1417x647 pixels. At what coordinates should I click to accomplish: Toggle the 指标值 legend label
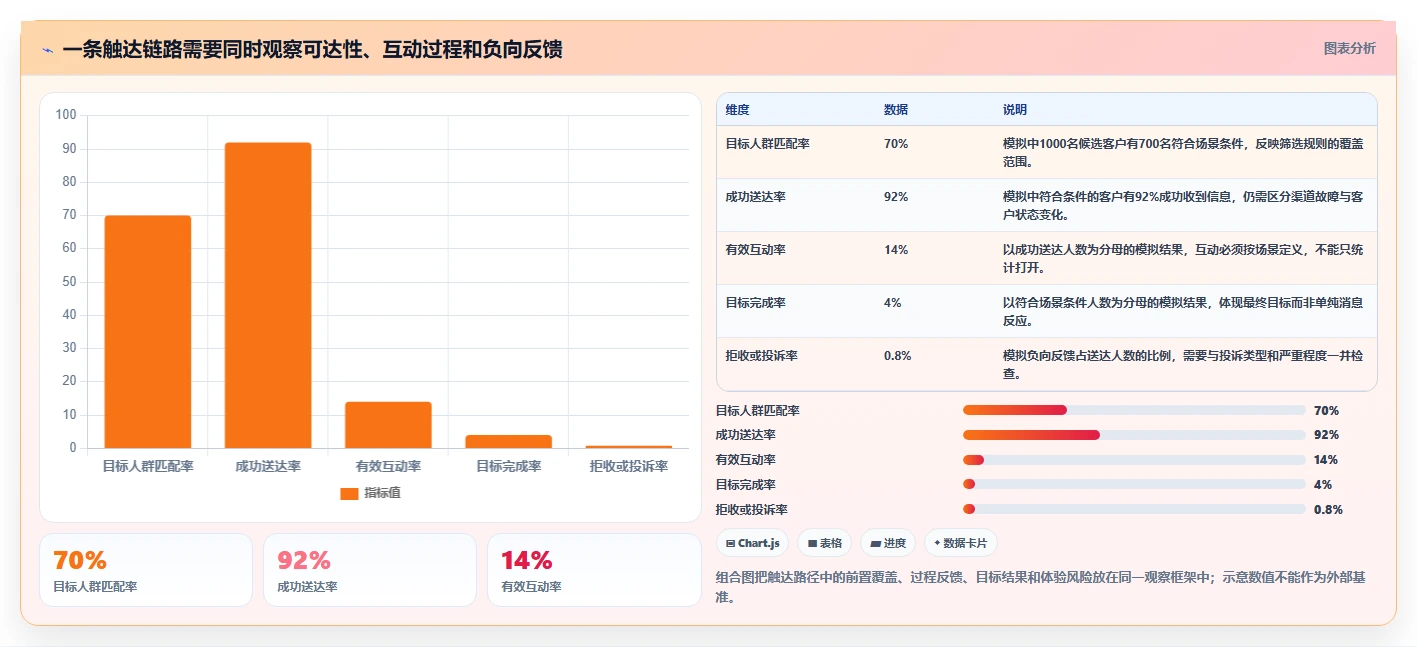(382, 493)
